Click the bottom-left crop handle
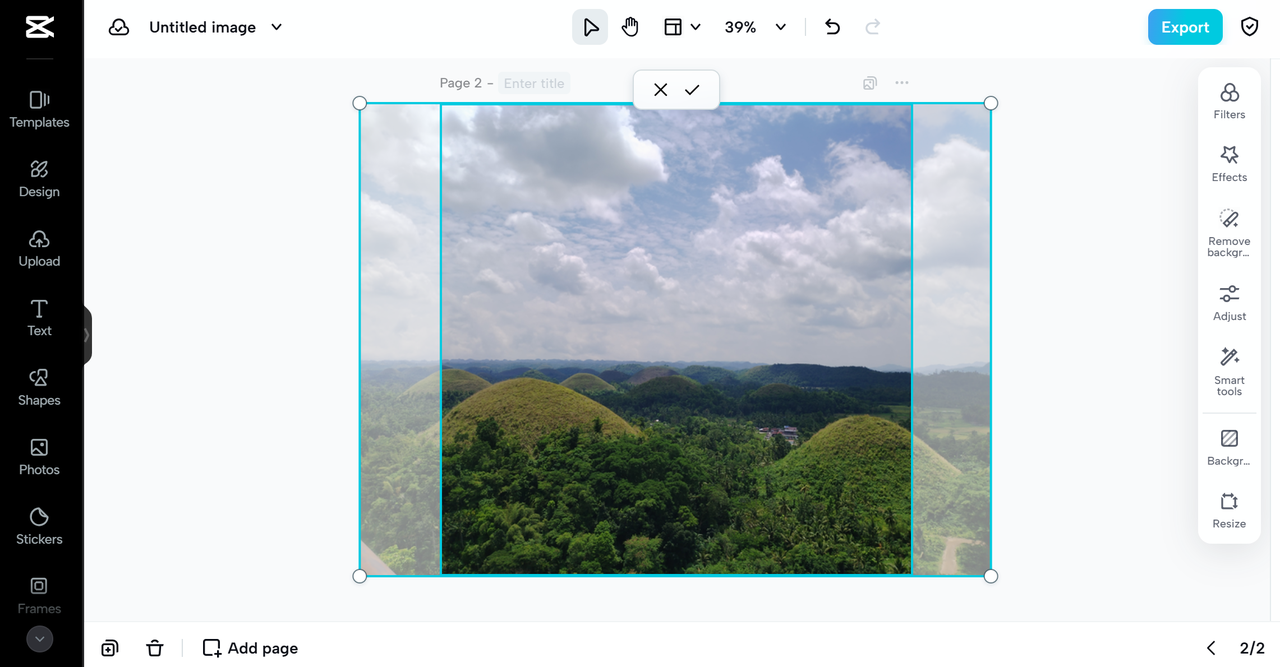Image resolution: width=1280 pixels, height=667 pixels. [360, 576]
